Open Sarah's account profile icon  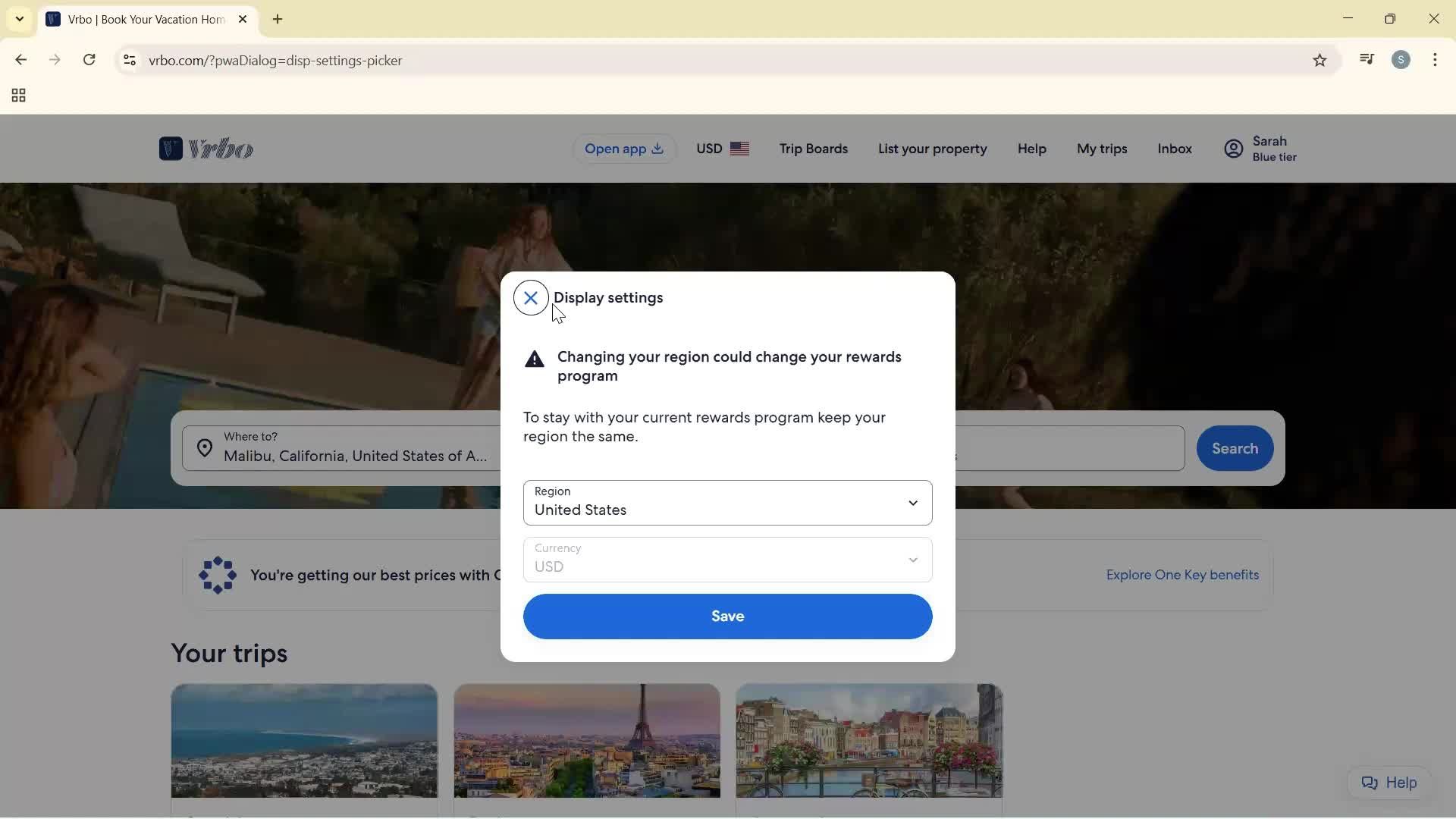pyautogui.click(x=1234, y=149)
